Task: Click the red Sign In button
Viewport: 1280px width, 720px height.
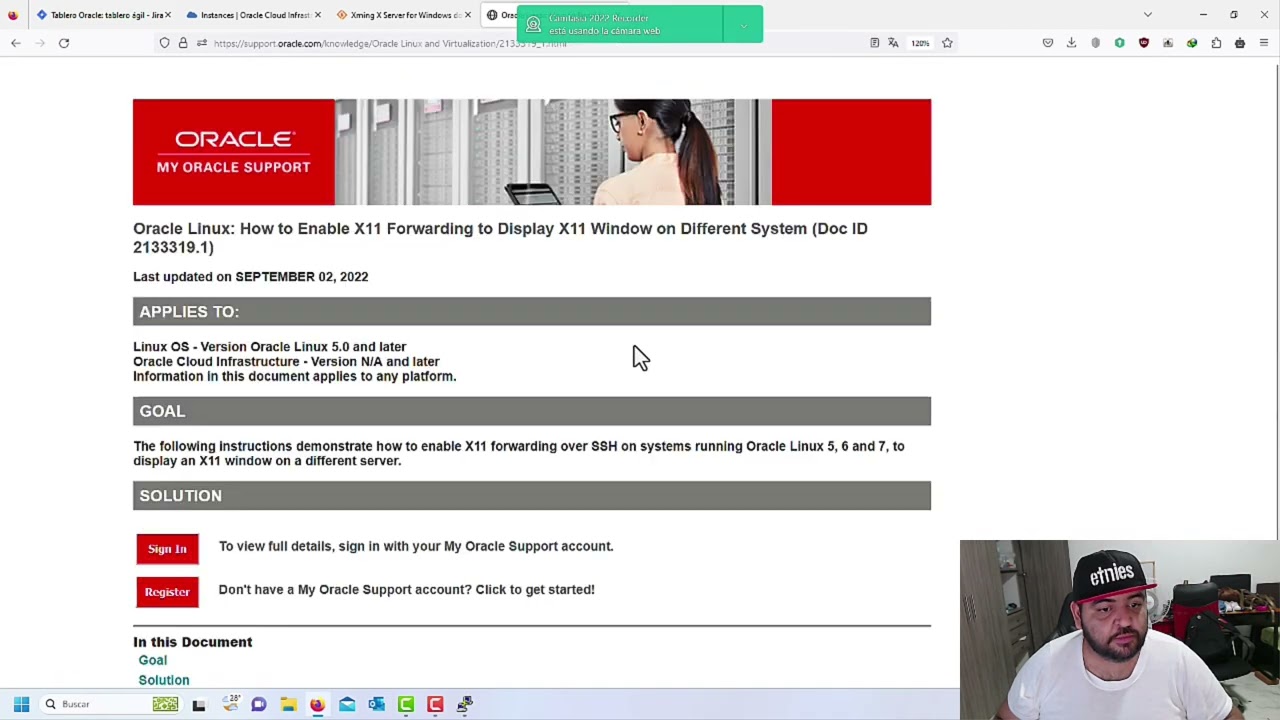Action: (x=168, y=549)
